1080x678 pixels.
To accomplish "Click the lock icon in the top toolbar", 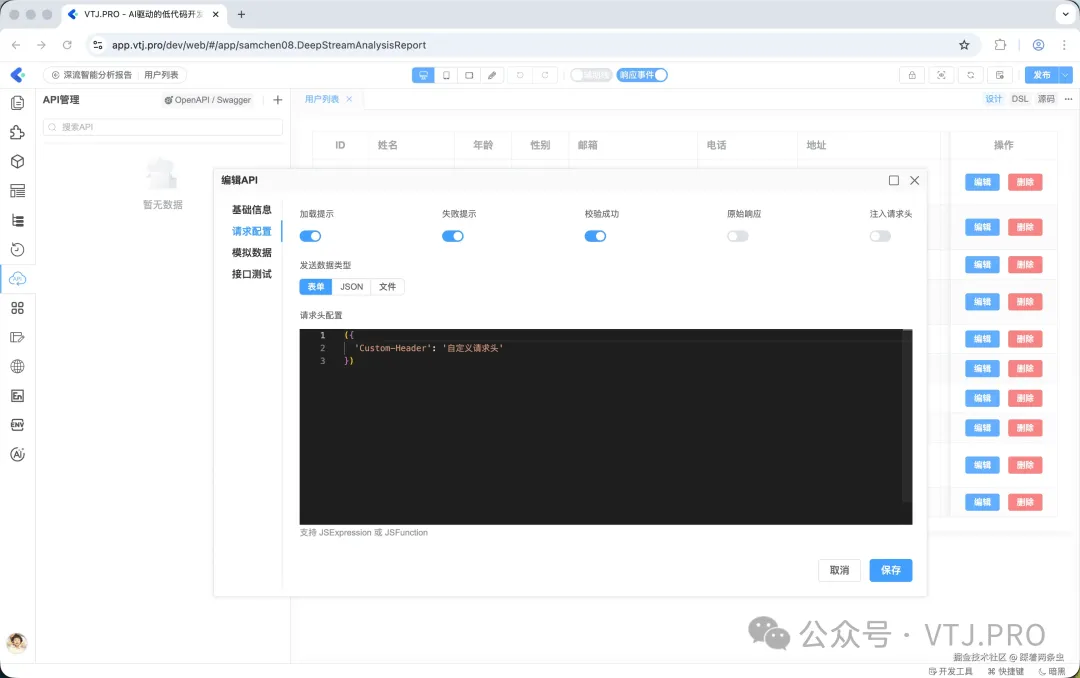I will click(x=912, y=75).
